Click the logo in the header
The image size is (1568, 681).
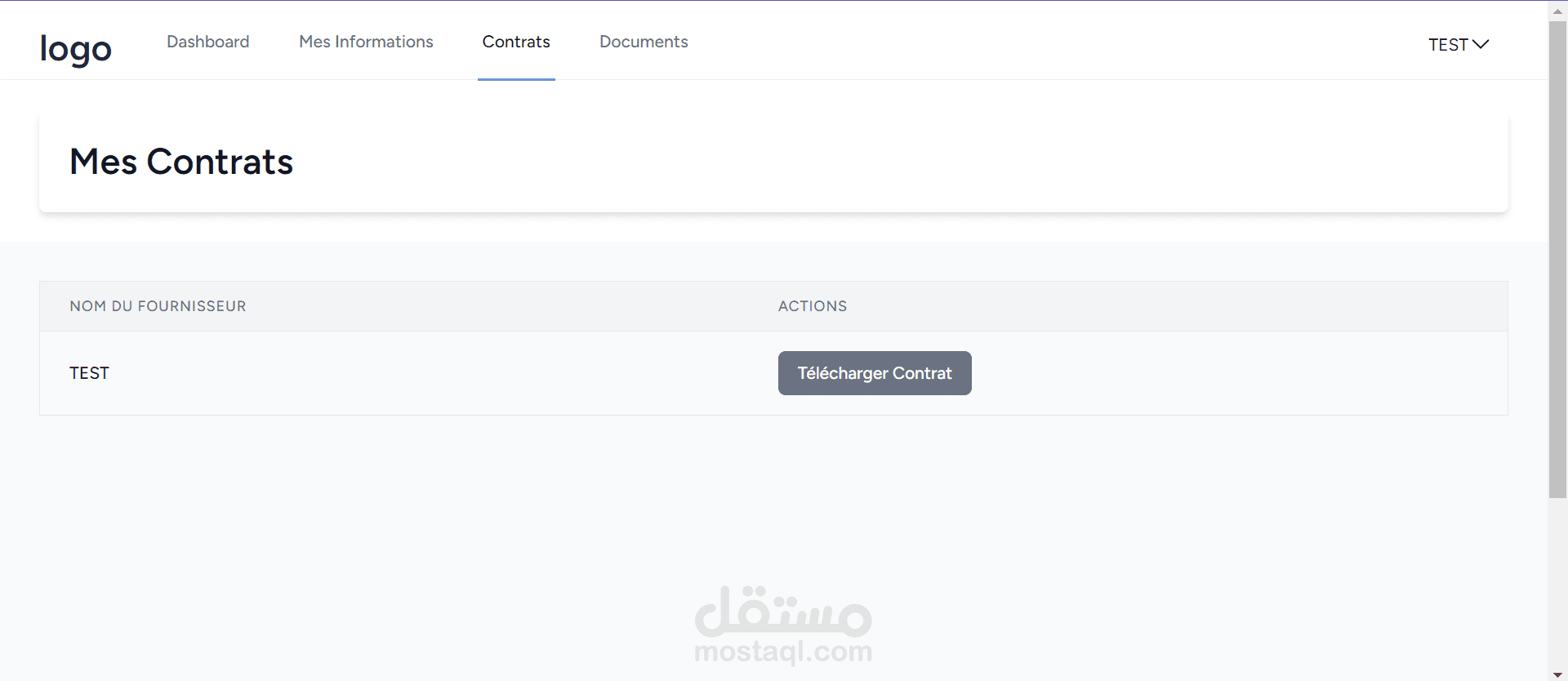pyautogui.click(x=76, y=49)
